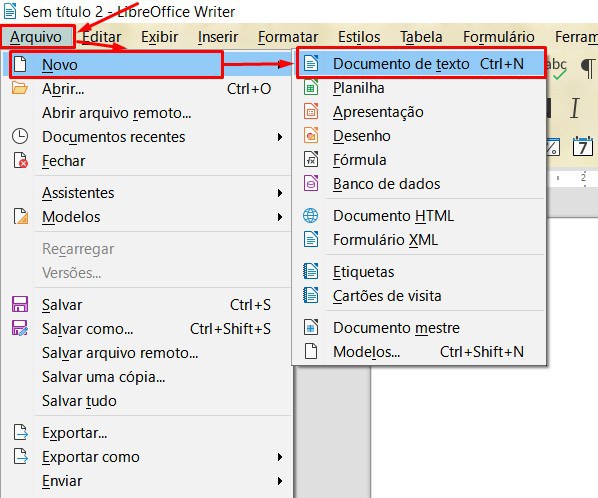
Task: Click the Desenho drawing icon
Action: coord(311,135)
